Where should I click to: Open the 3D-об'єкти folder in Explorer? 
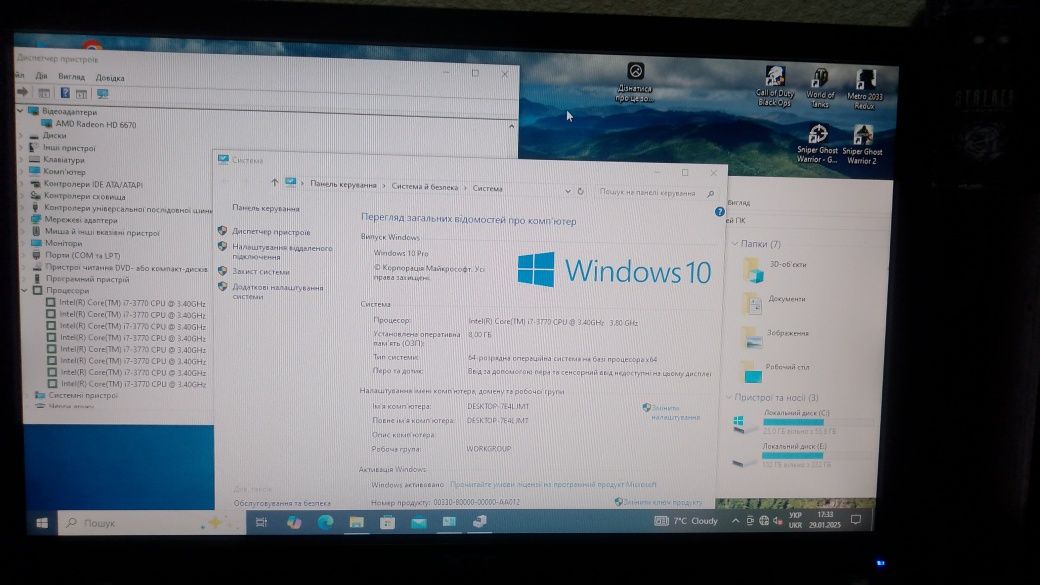point(775,270)
